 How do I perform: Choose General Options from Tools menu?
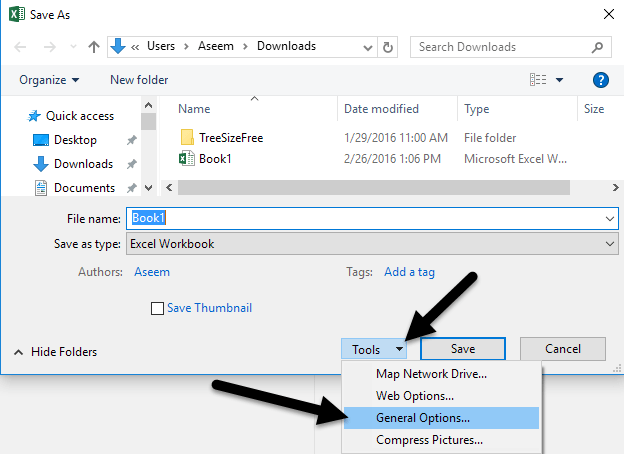[441, 418]
